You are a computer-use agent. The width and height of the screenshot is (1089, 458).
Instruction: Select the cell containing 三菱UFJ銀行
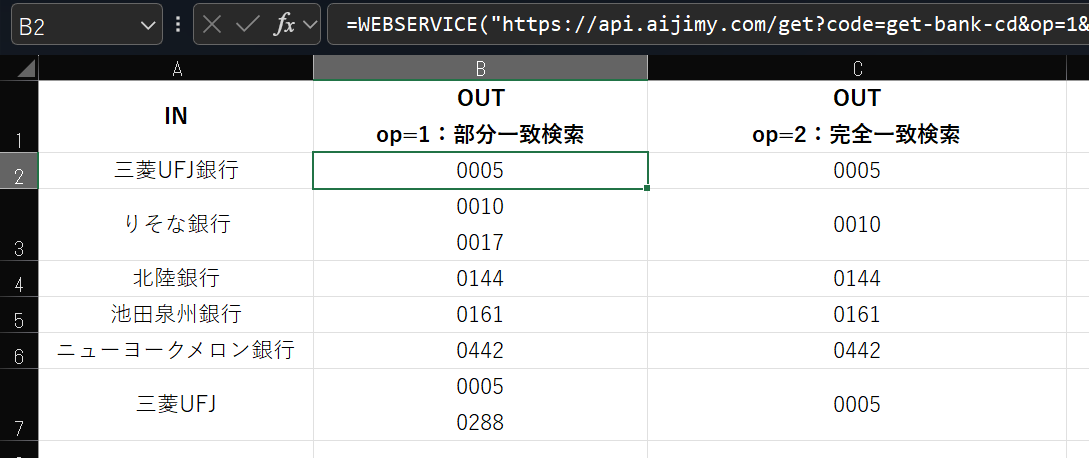pyautogui.click(x=176, y=171)
